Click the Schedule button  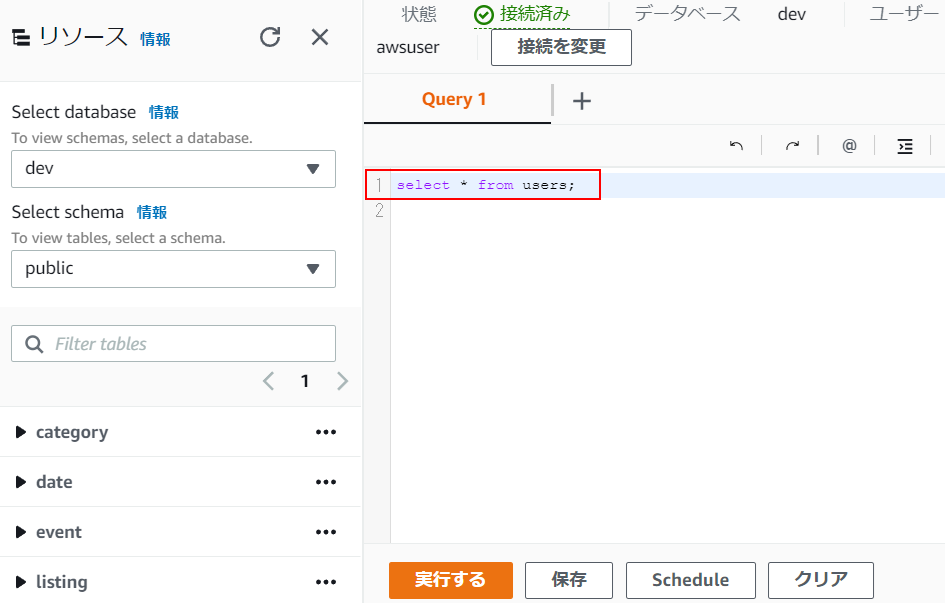pyautogui.click(x=691, y=580)
